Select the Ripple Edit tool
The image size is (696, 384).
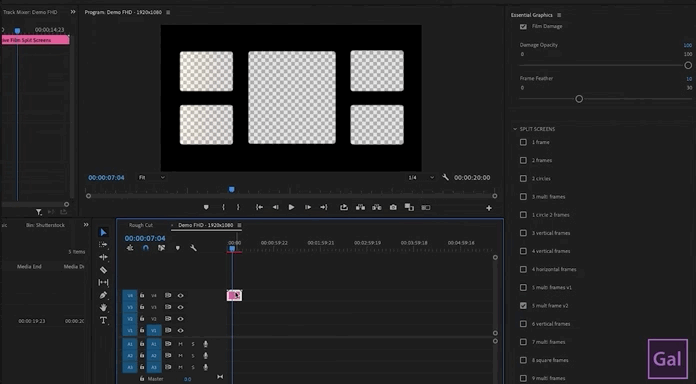103,257
